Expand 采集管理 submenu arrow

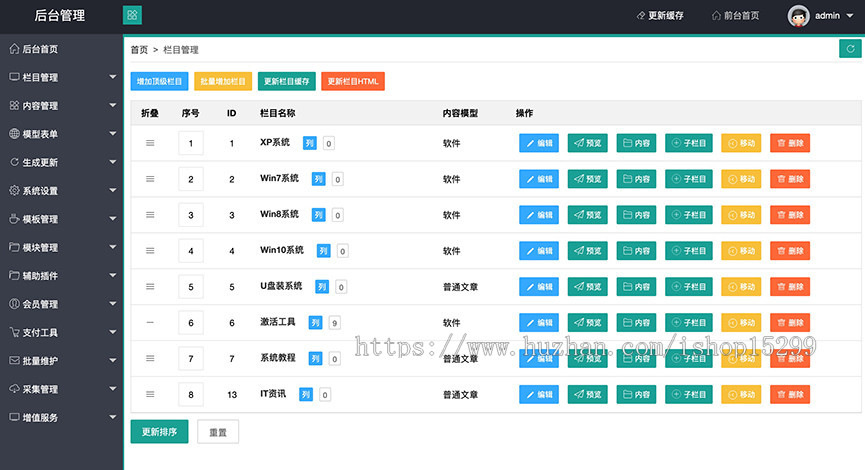click(x=113, y=389)
